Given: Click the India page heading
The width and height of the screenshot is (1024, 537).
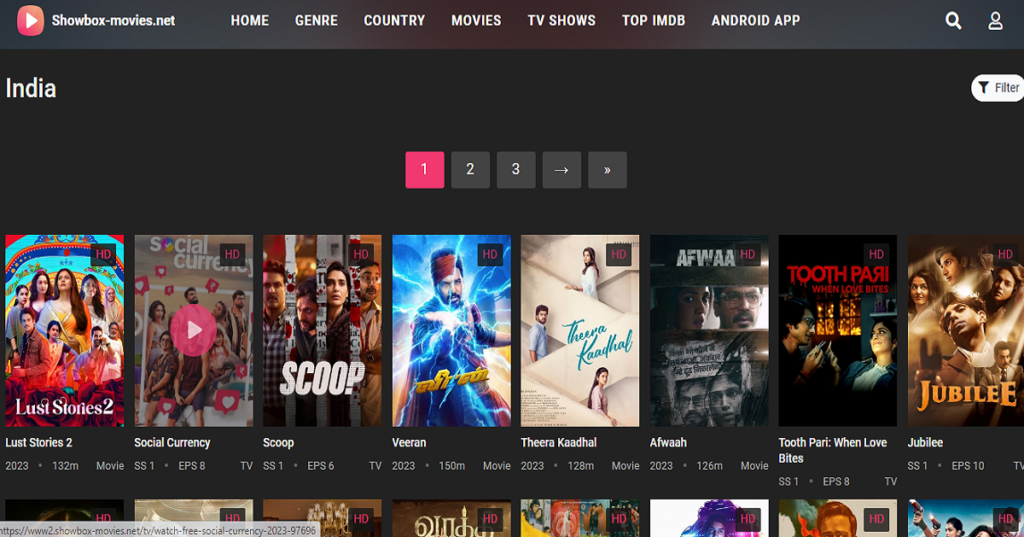Looking at the screenshot, I should coord(31,88).
